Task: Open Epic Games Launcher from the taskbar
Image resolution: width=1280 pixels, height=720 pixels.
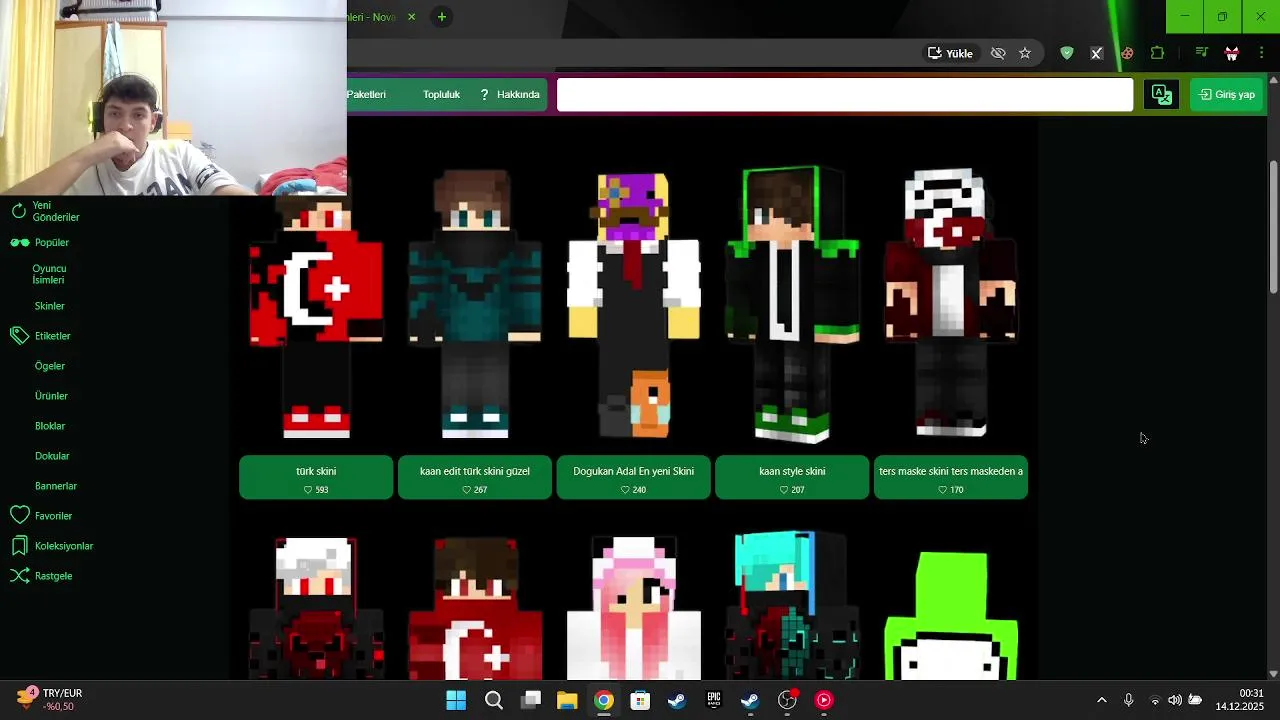Action: pyautogui.click(x=714, y=700)
